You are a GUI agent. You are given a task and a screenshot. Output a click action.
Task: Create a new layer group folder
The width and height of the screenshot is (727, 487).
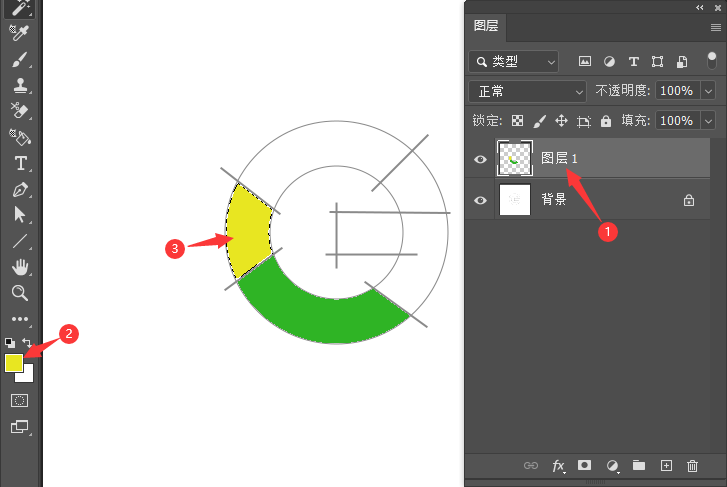639,465
